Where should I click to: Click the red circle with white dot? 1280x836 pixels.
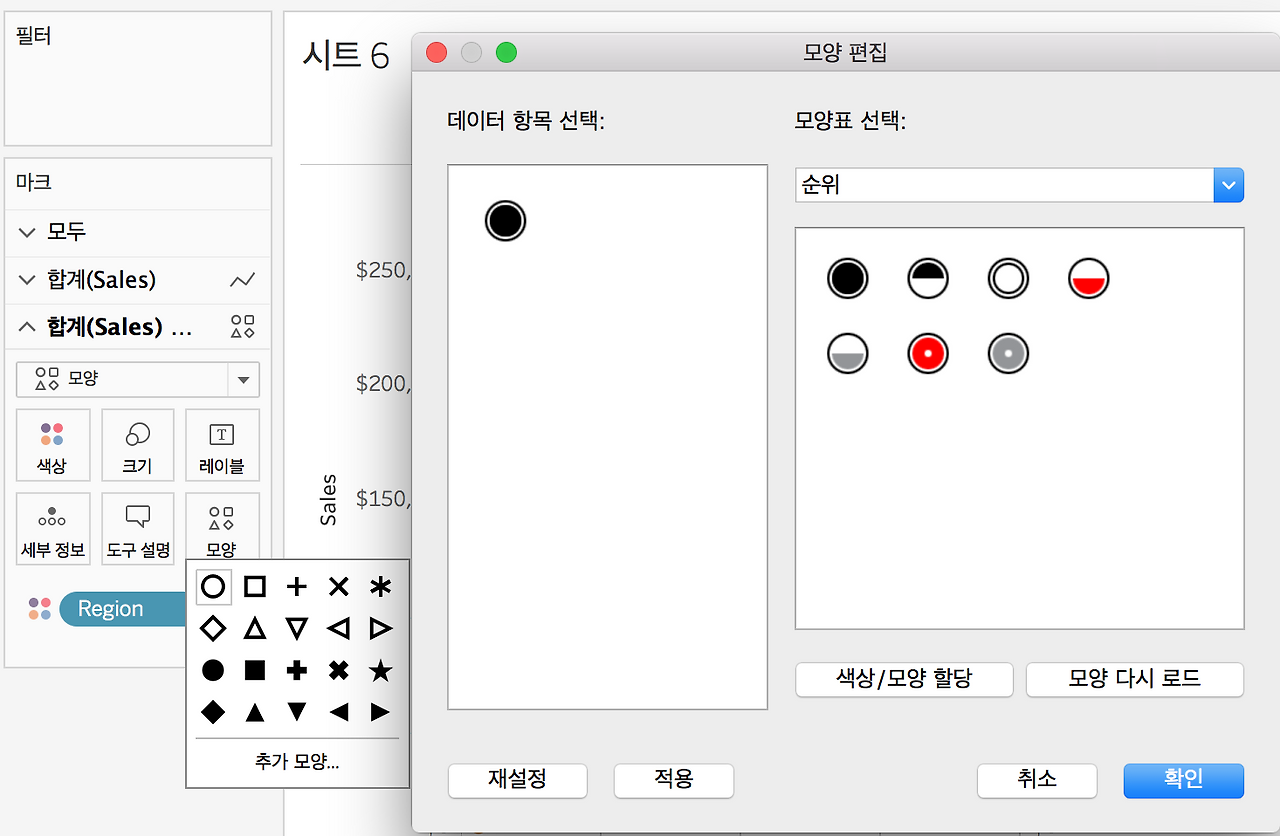[928, 353]
